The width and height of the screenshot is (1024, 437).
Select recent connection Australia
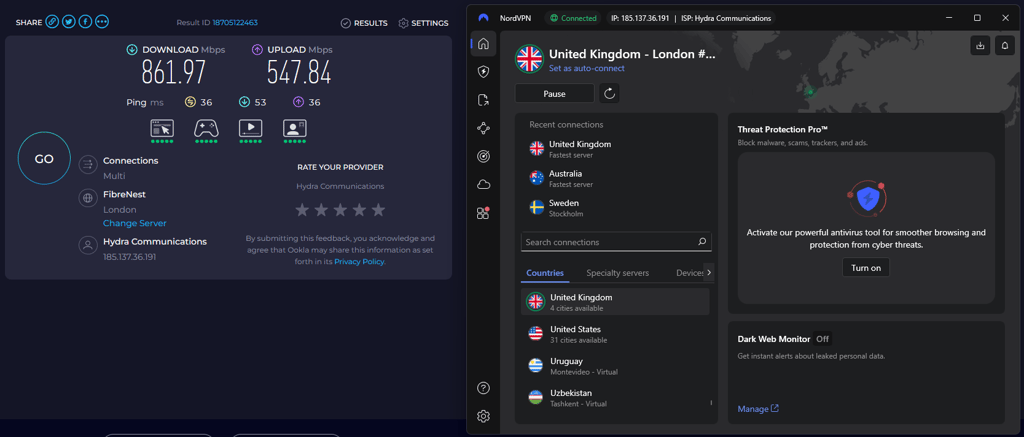[616, 178]
